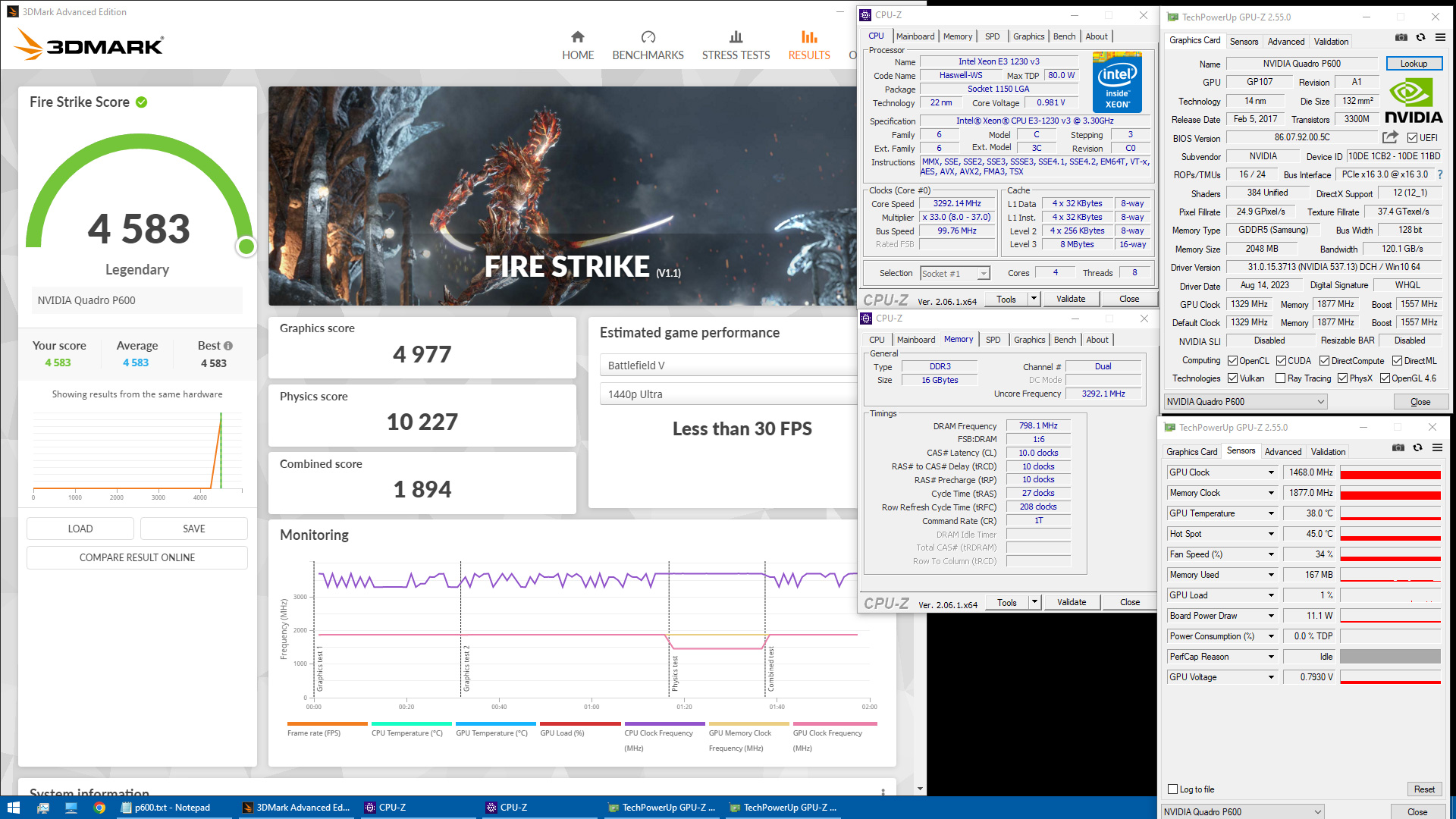Toggle the CUDA checkbox
The width and height of the screenshot is (1456, 819).
pos(1281,361)
